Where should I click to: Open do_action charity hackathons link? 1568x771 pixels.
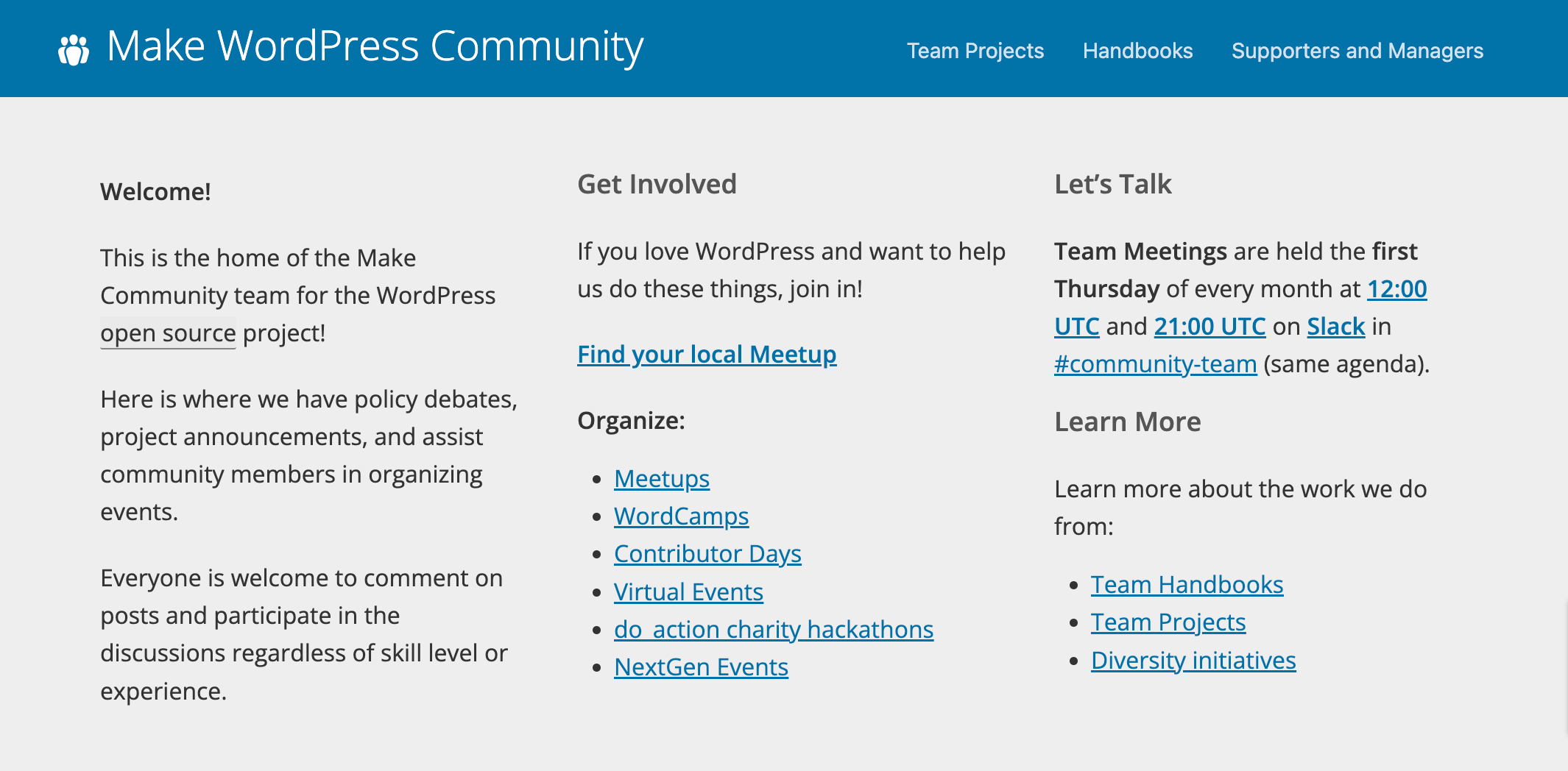pos(774,630)
